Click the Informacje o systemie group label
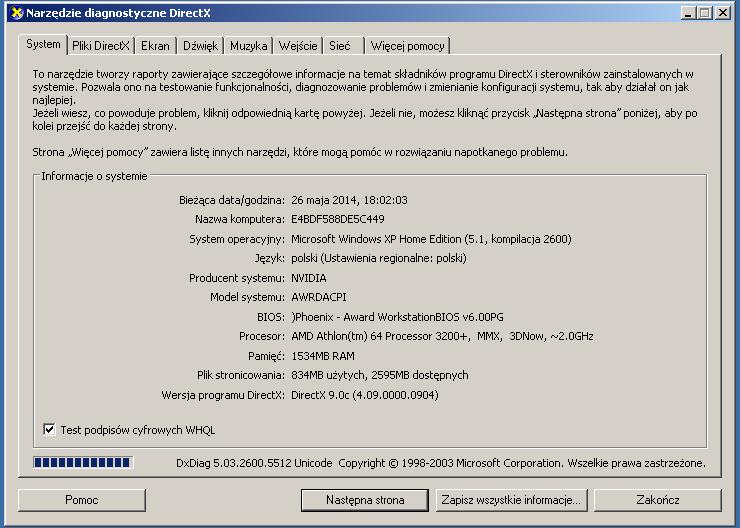740x528 pixels. (x=94, y=176)
